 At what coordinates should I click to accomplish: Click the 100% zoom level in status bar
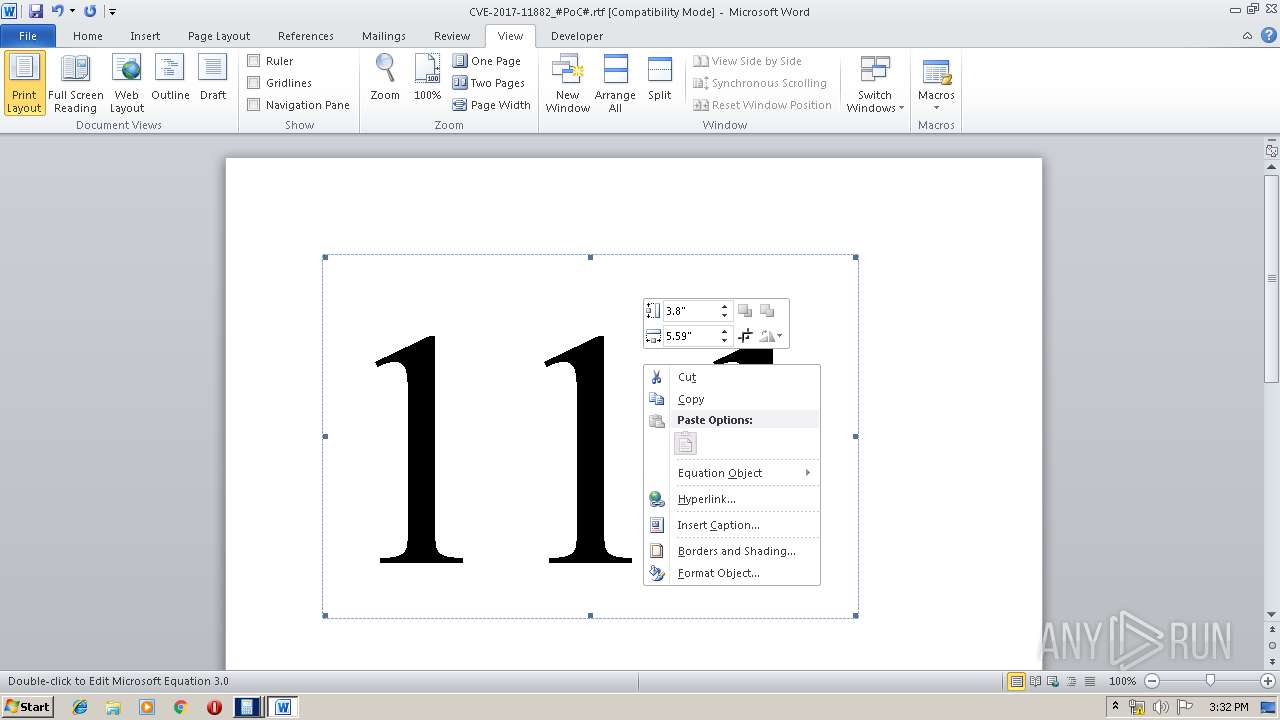tap(1122, 681)
